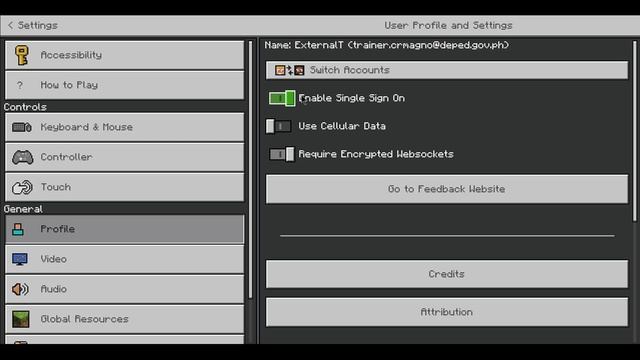640x360 pixels.
Task: Select the Profile tab
Action: click(x=124, y=229)
